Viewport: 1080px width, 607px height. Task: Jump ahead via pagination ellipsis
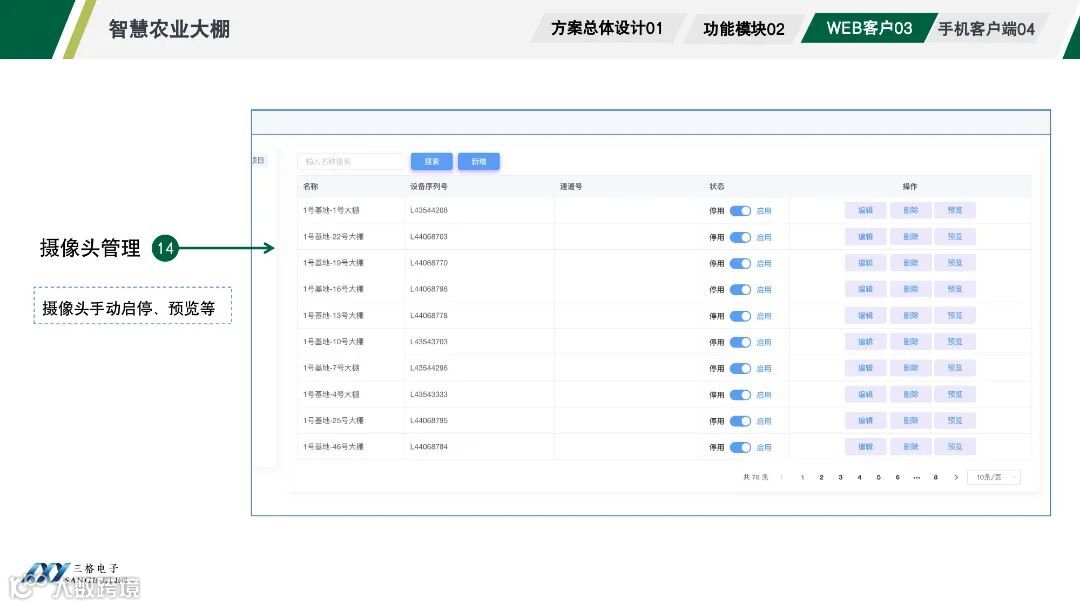[917, 477]
